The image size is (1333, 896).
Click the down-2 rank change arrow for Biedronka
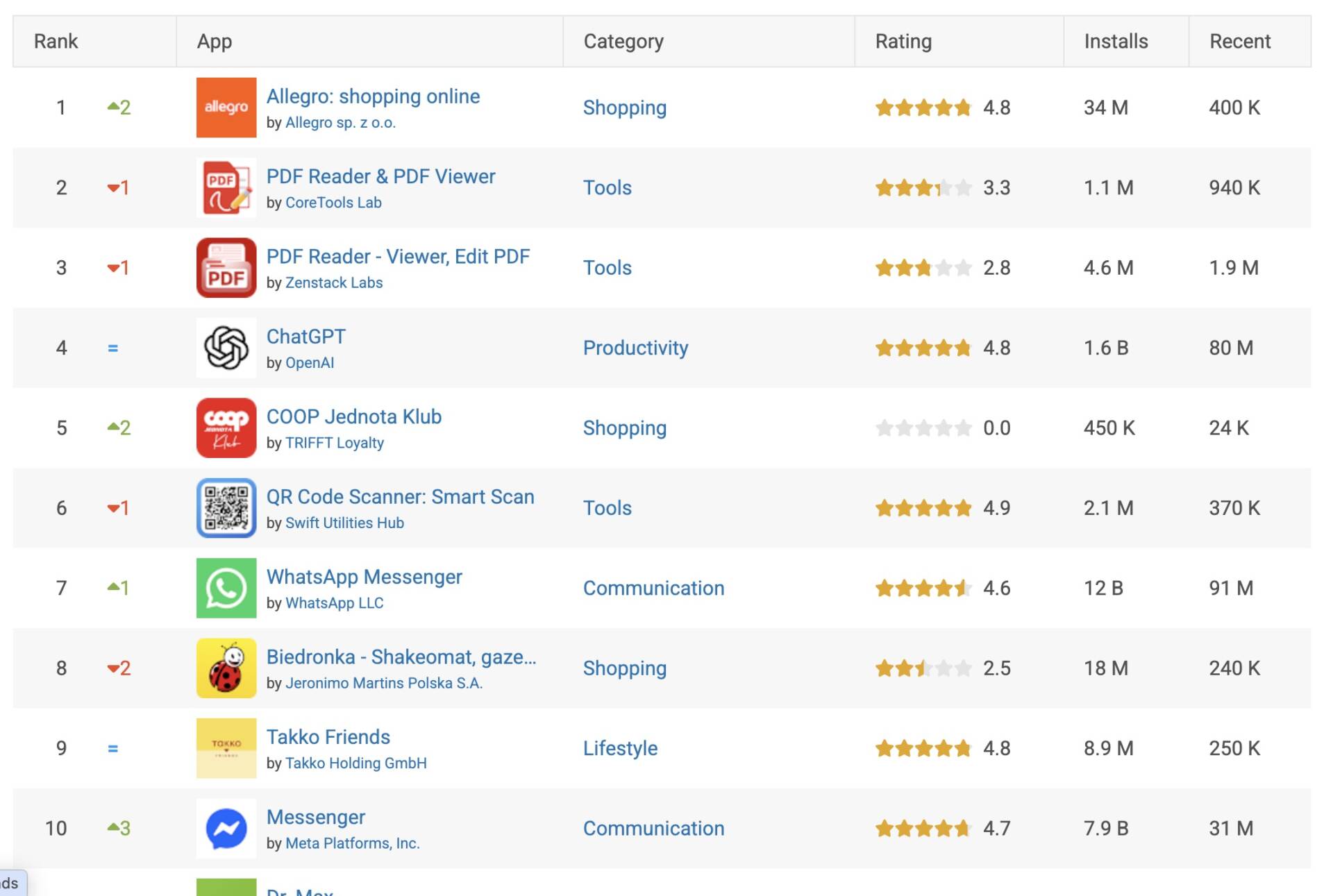[x=119, y=668]
